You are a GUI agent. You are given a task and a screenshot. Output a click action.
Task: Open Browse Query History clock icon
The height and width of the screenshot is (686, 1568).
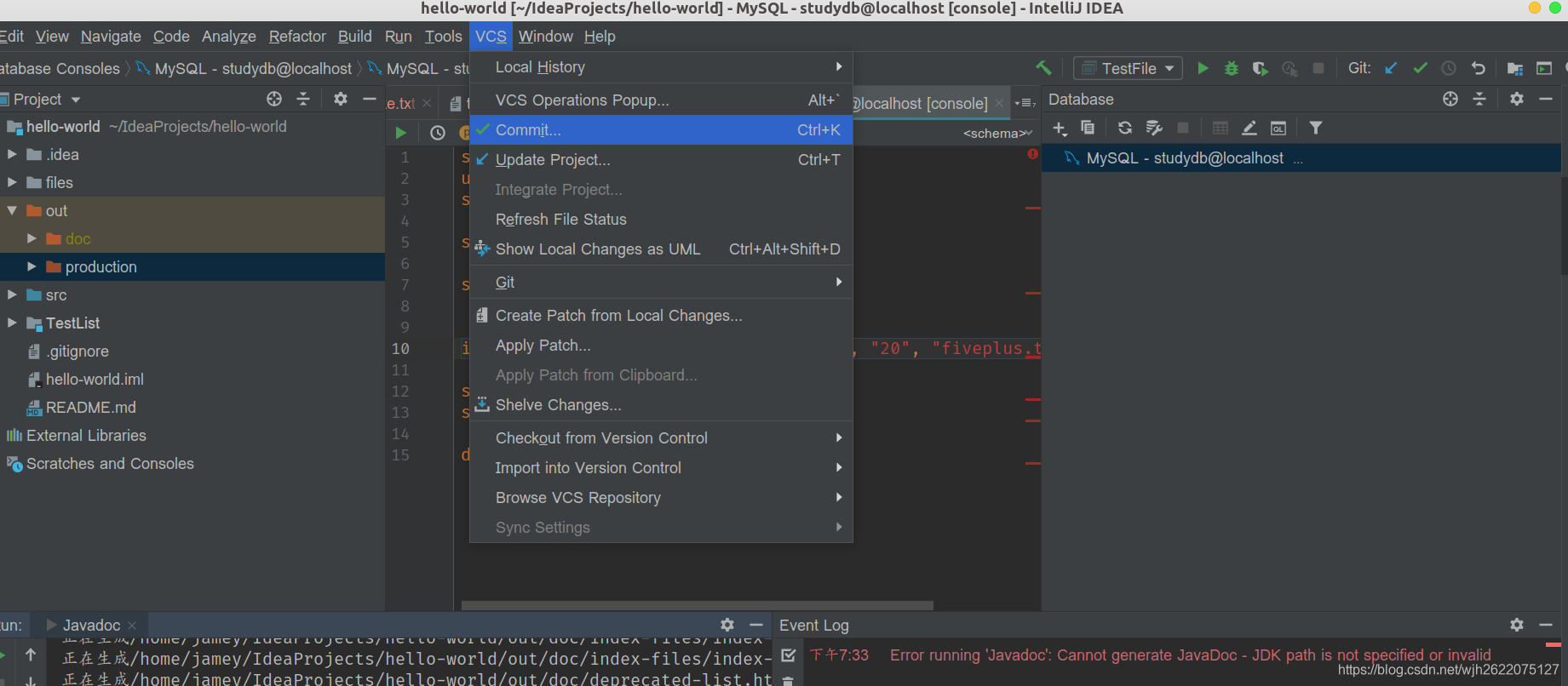pyautogui.click(x=438, y=133)
